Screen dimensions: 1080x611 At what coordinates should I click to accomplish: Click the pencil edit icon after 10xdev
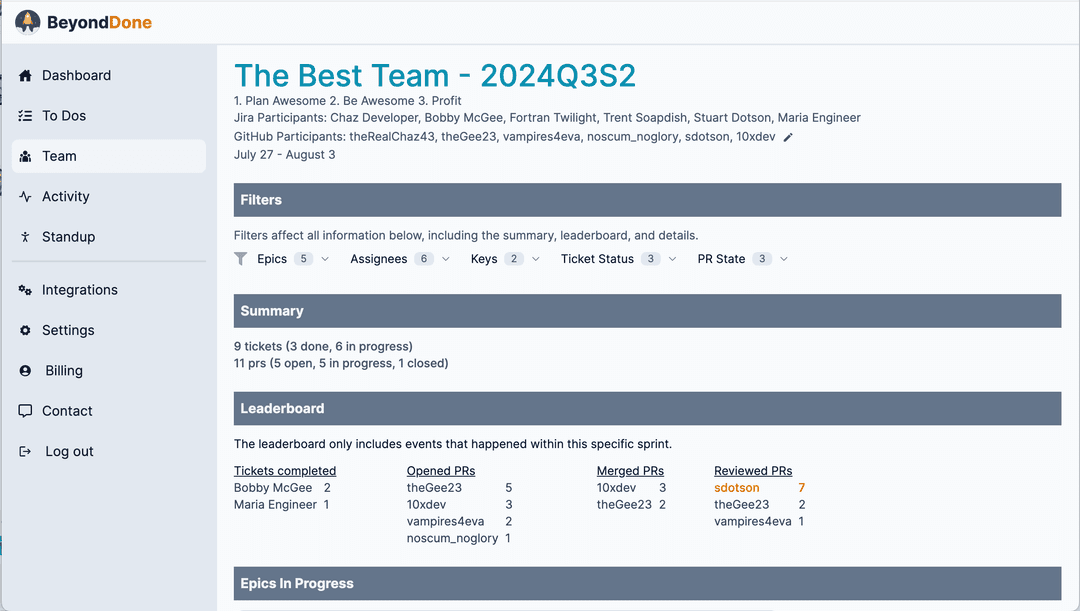tap(788, 137)
